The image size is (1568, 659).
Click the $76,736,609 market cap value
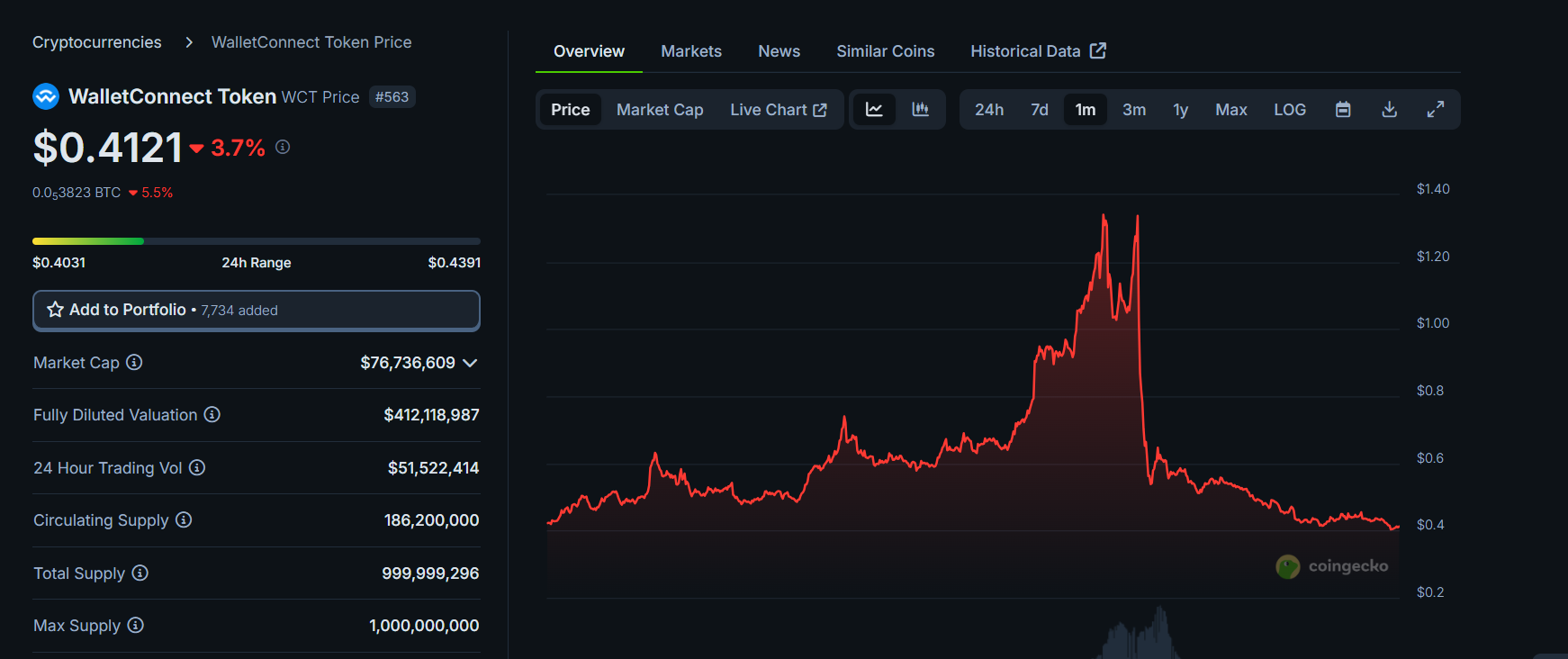tap(408, 363)
